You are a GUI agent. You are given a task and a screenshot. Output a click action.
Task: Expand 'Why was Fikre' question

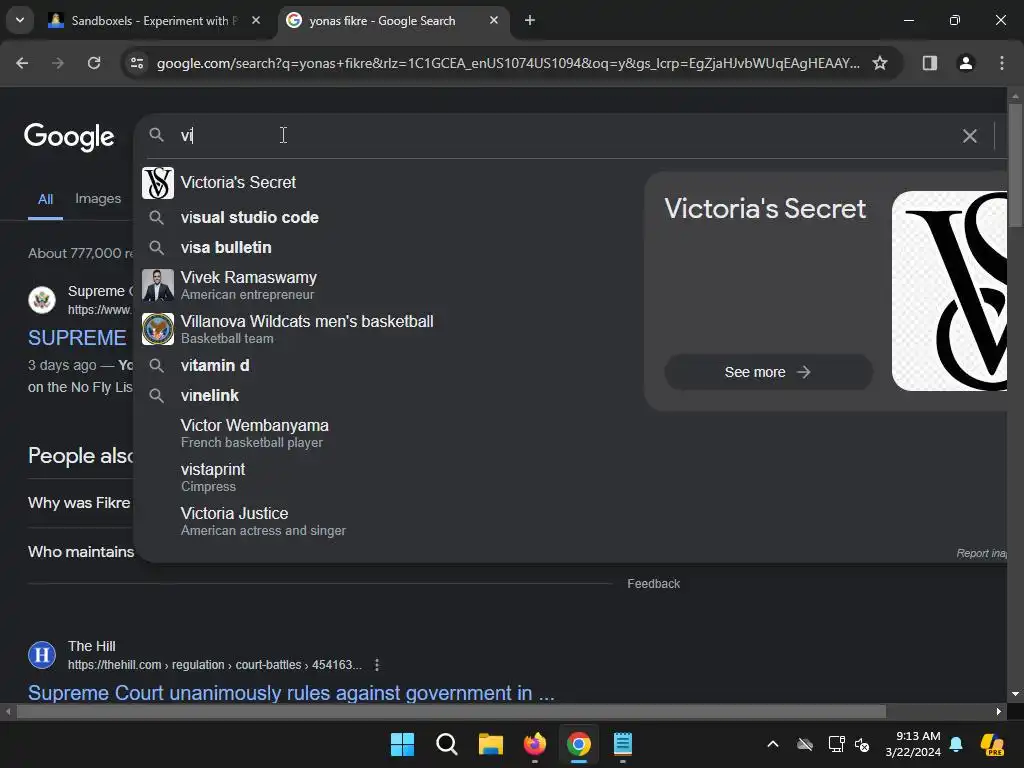(x=79, y=503)
